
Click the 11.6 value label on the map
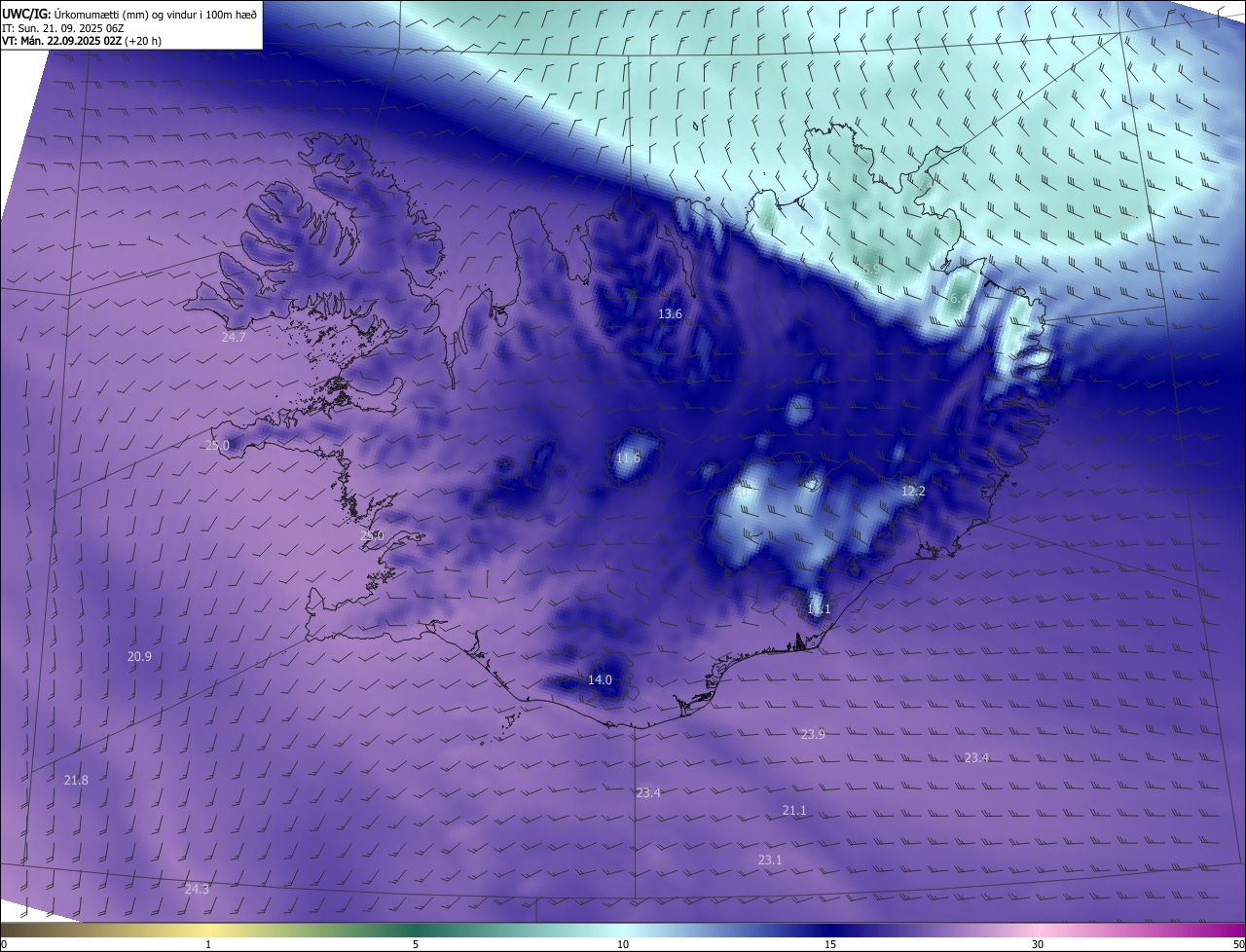point(628,458)
